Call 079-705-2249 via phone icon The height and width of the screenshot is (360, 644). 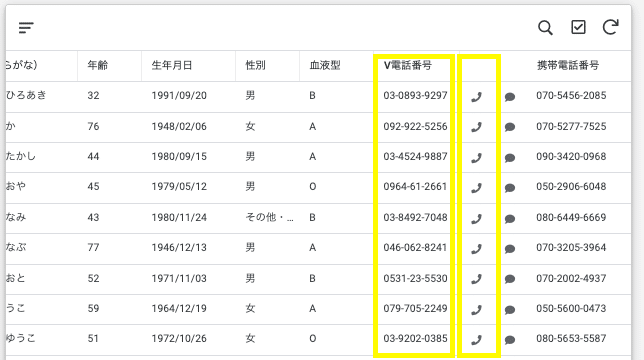(476, 310)
